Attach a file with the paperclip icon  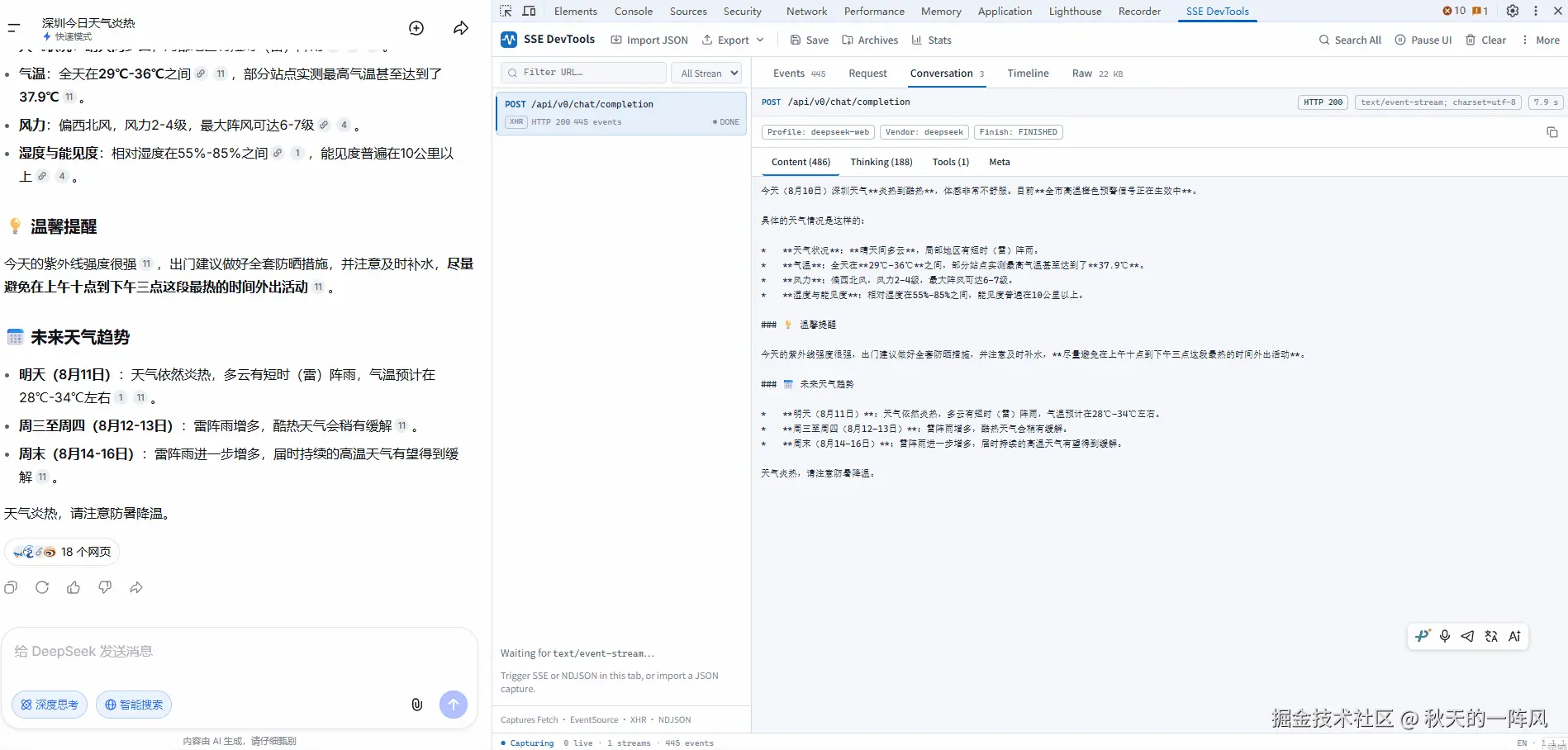(x=417, y=705)
